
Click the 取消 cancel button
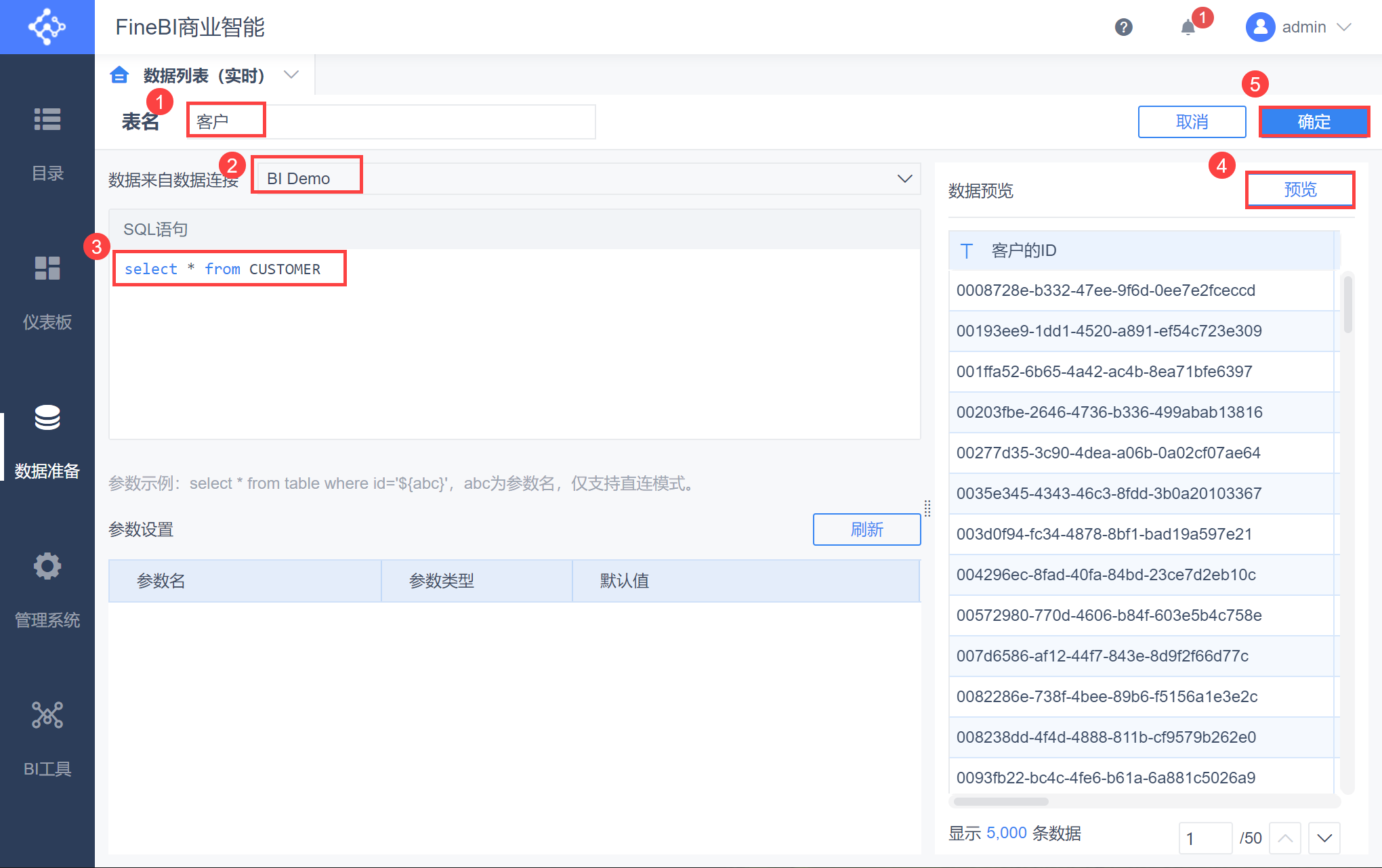pos(1192,122)
